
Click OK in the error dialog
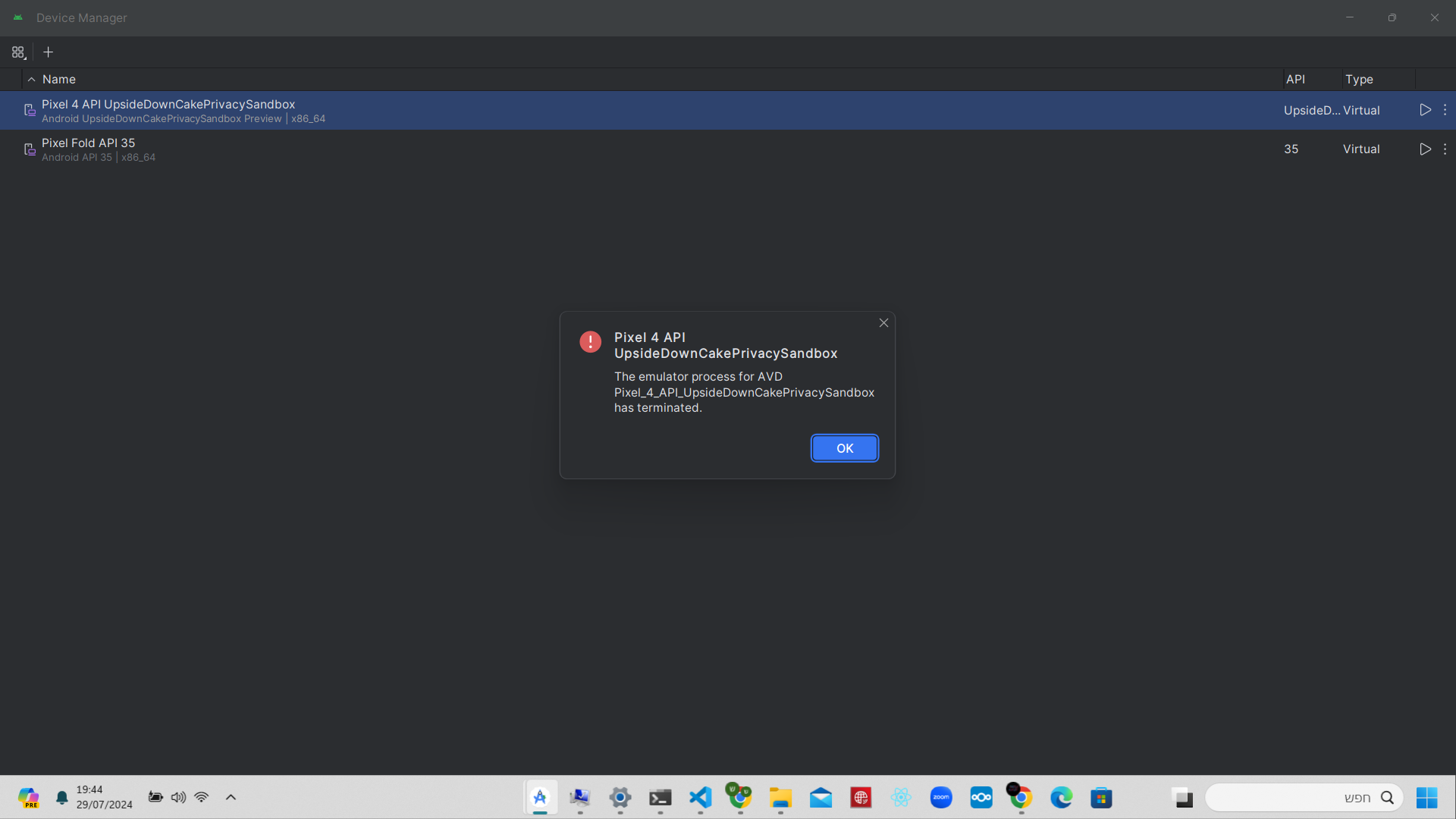point(844,448)
